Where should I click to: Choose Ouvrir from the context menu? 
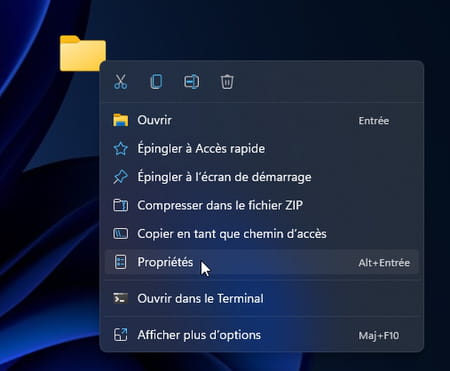pos(262,120)
